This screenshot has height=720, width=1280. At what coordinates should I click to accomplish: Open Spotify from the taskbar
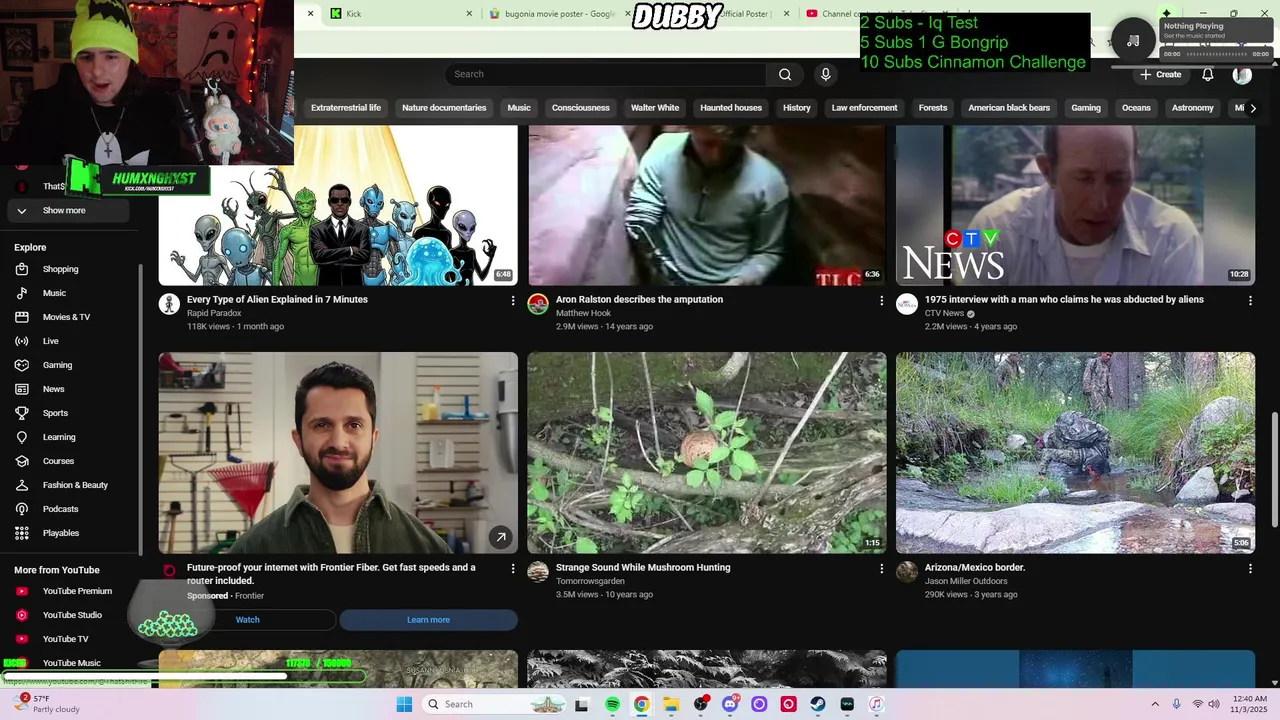pos(612,704)
